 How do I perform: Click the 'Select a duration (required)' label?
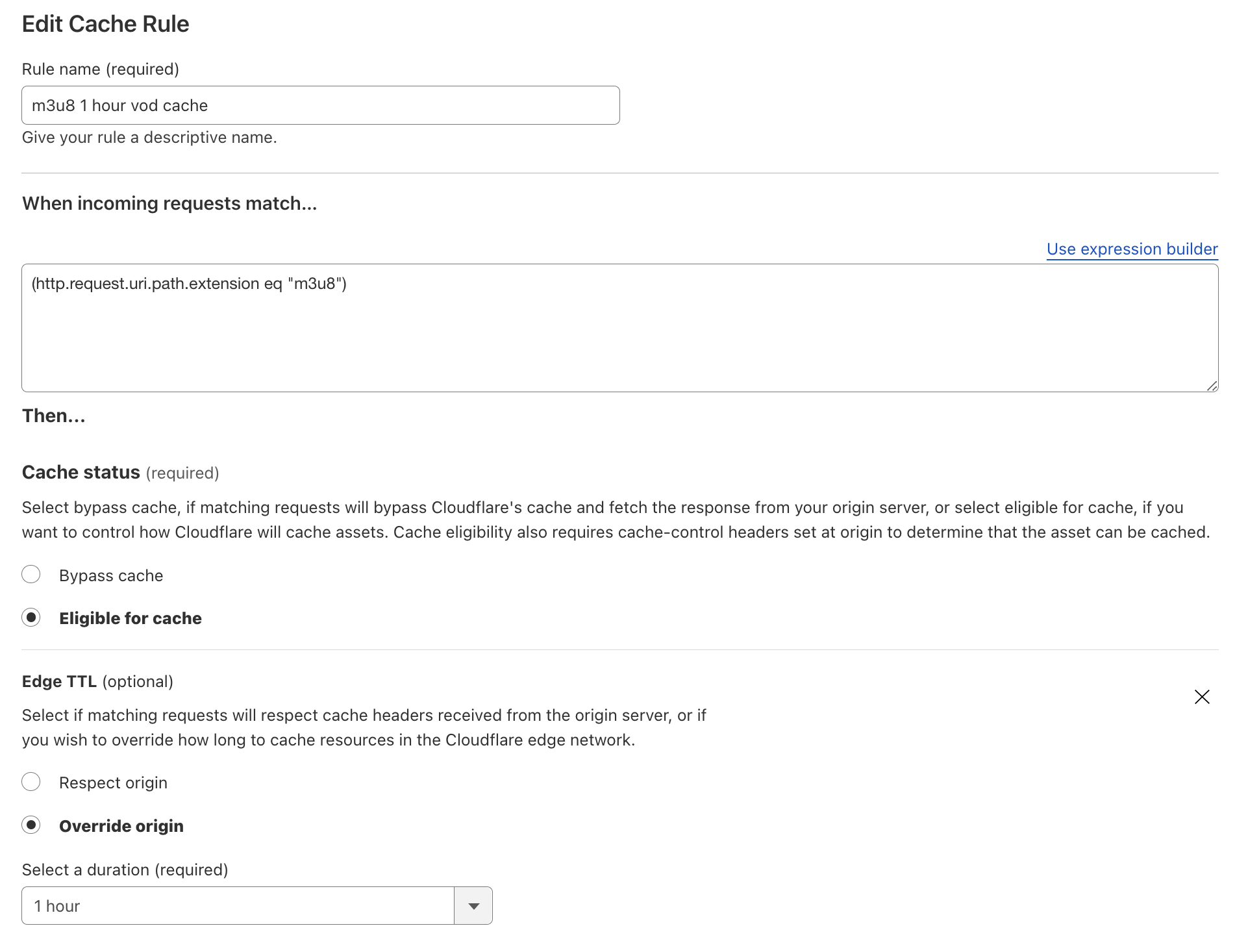(x=125, y=870)
